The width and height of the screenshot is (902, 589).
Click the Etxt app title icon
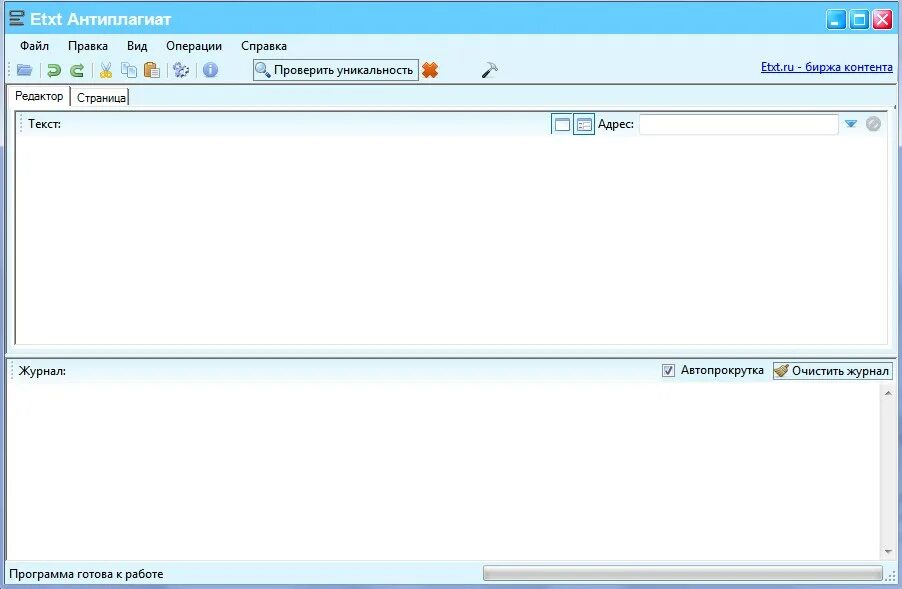17,18
